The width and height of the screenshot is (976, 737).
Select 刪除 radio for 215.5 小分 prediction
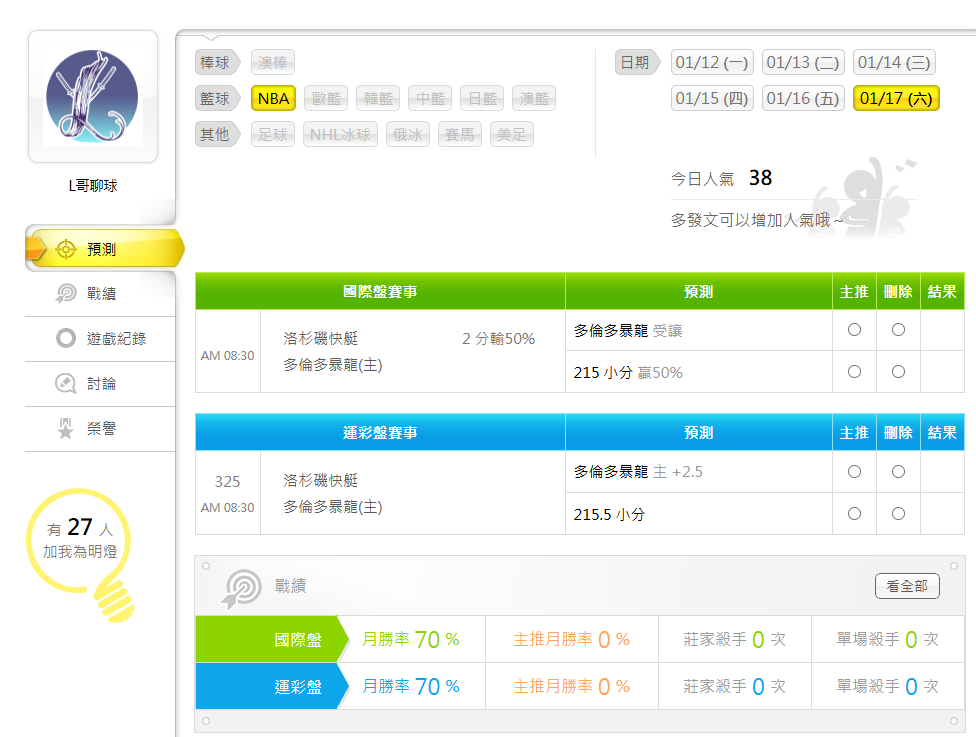898,513
